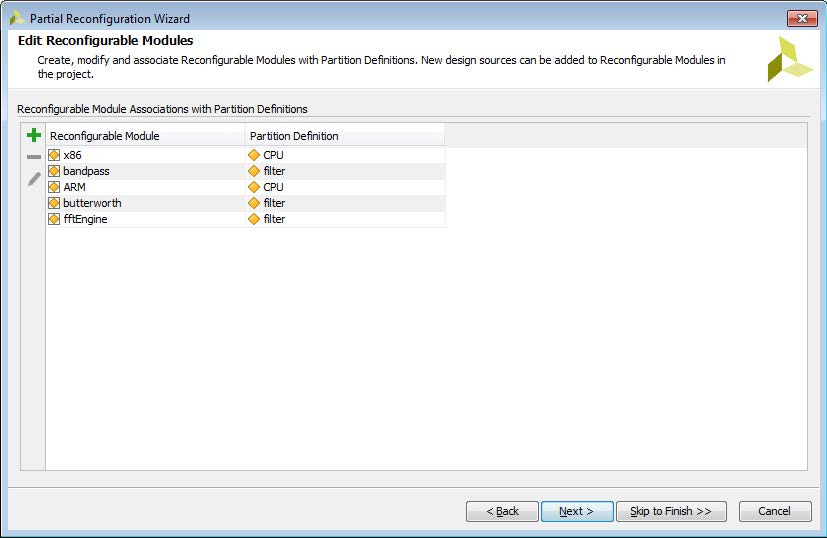Image resolution: width=827 pixels, height=538 pixels.
Task: Add a new reconfigurable module with plus icon
Action: tap(34, 135)
